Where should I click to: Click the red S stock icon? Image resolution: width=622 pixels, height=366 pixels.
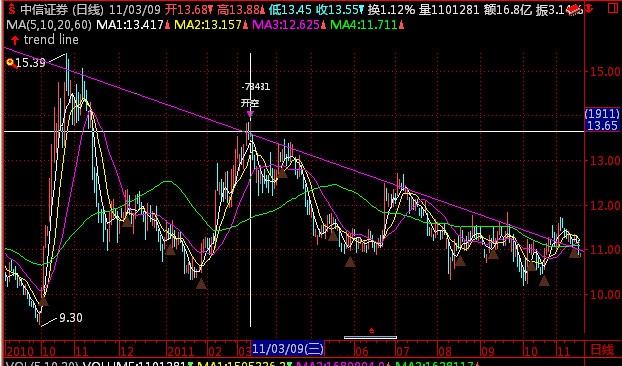12,9
